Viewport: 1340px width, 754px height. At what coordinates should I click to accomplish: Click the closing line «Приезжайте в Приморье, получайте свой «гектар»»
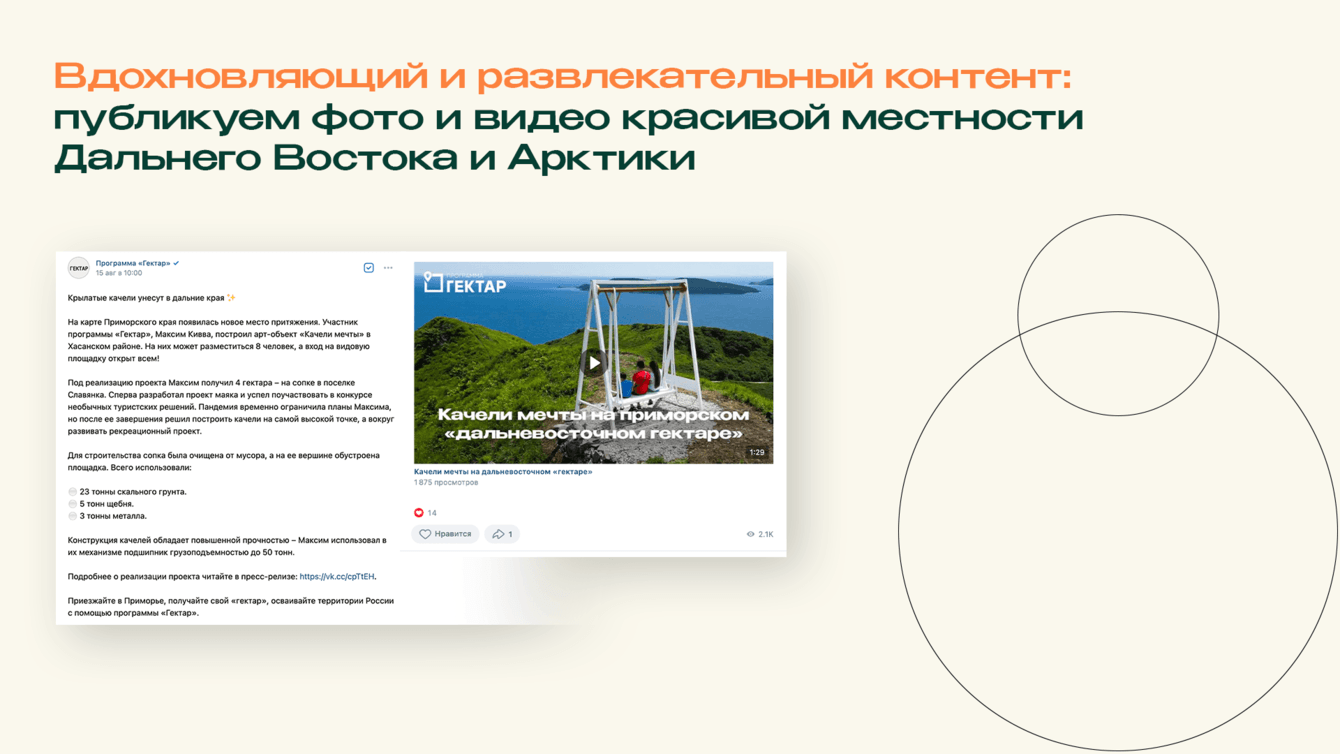coord(168,601)
